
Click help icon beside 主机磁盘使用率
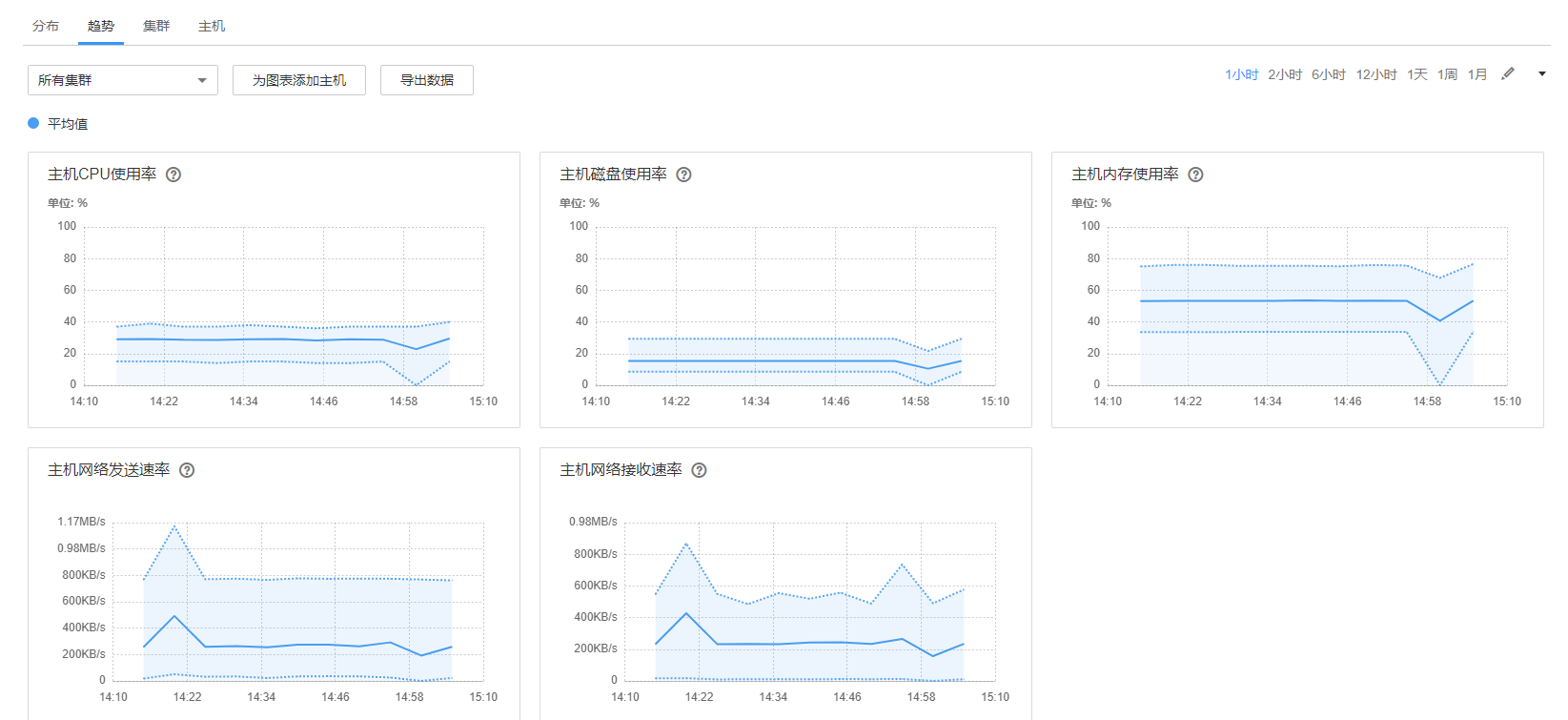click(x=683, y=175)
